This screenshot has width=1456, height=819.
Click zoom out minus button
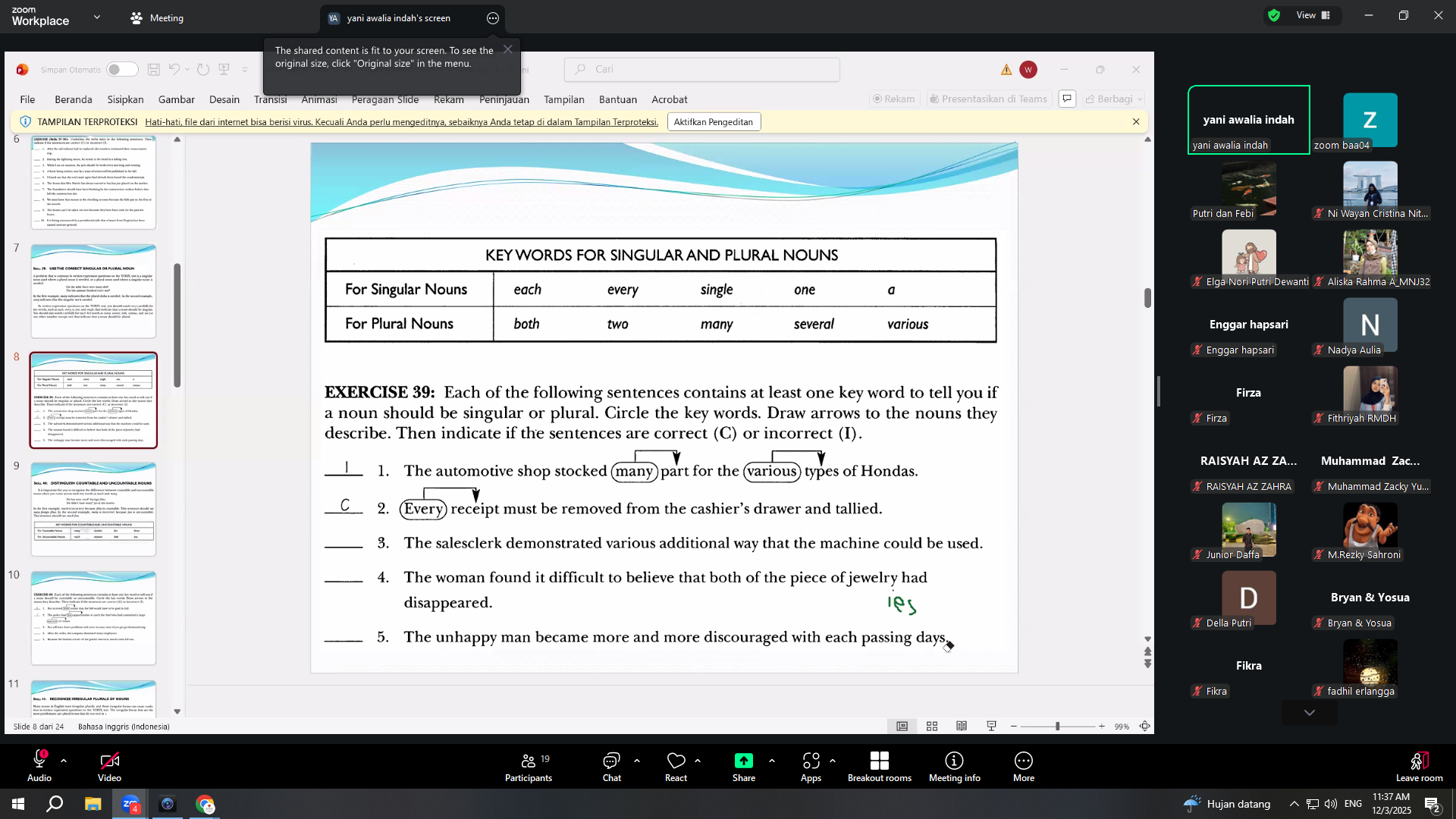tap(1013, 726)
